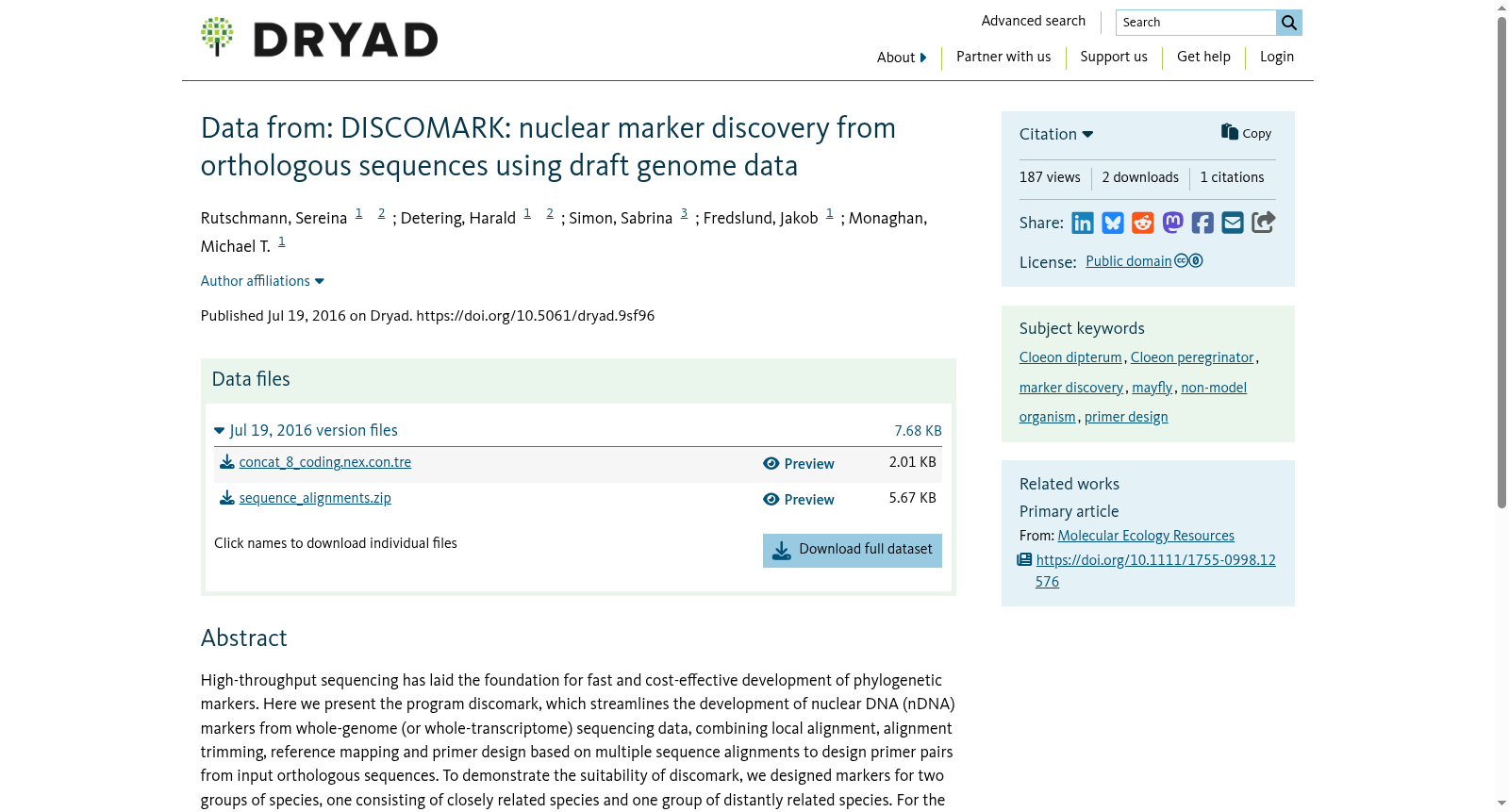Image resolution: width=1509 pixels, height=812 pixels.
Task: Share dataset on LinkedIn
Action: tap(1083, 223)
